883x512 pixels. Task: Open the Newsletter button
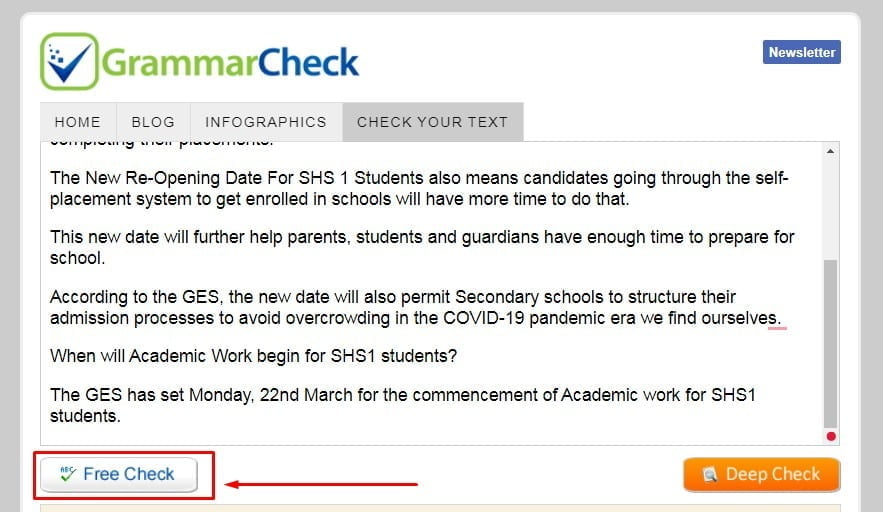801,52
